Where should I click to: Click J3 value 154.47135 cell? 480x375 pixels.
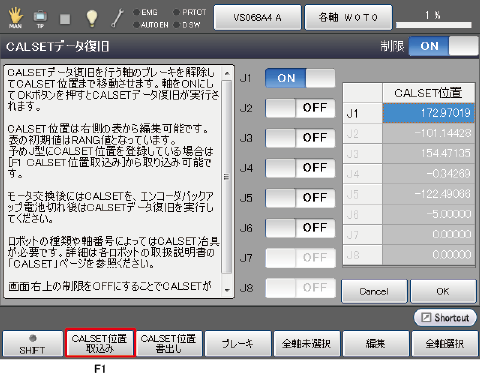(429, 154)
